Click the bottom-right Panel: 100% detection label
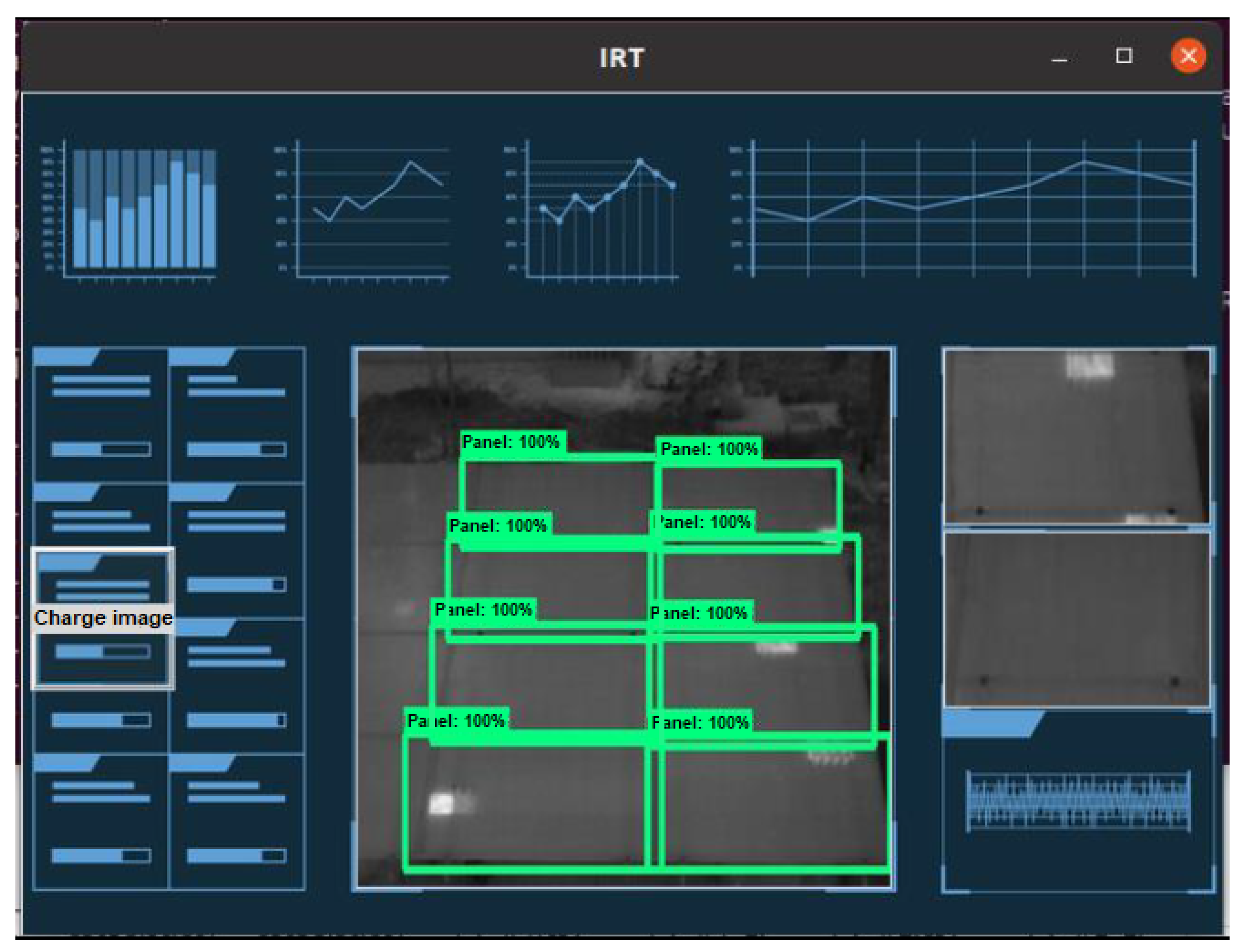 pos(701,722)
